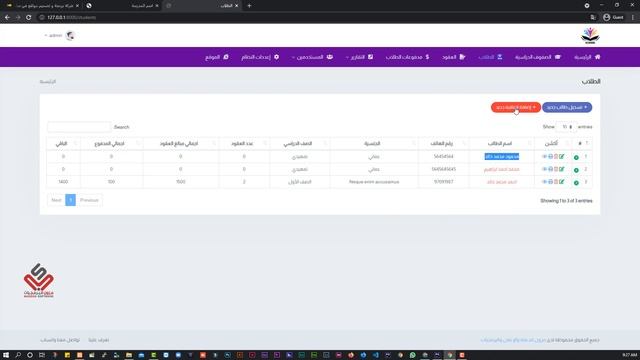
Task: Open the مدفوعات الطلاب nav item
Action: point(407,57)
